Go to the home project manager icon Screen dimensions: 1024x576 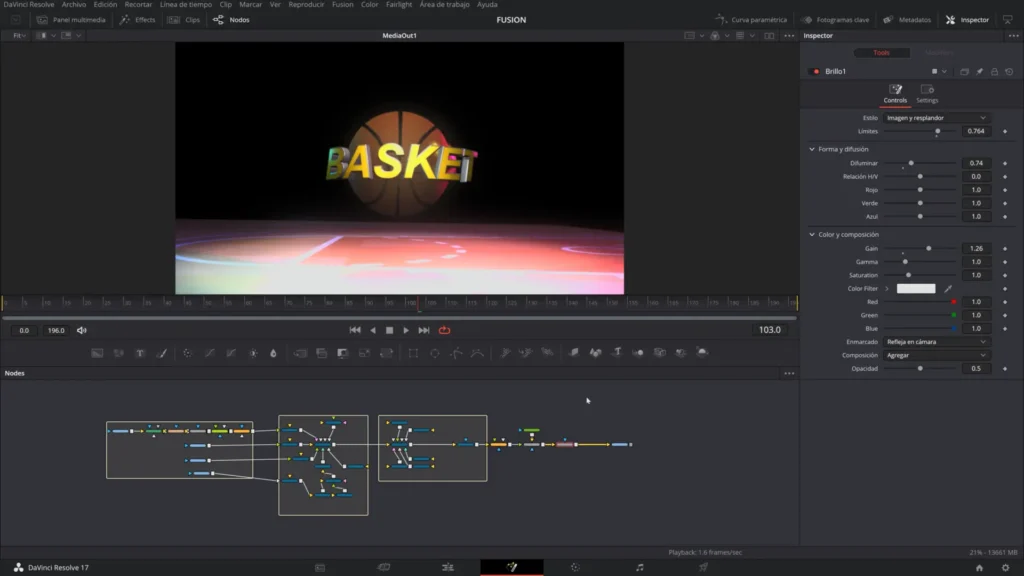pos(979,567)
